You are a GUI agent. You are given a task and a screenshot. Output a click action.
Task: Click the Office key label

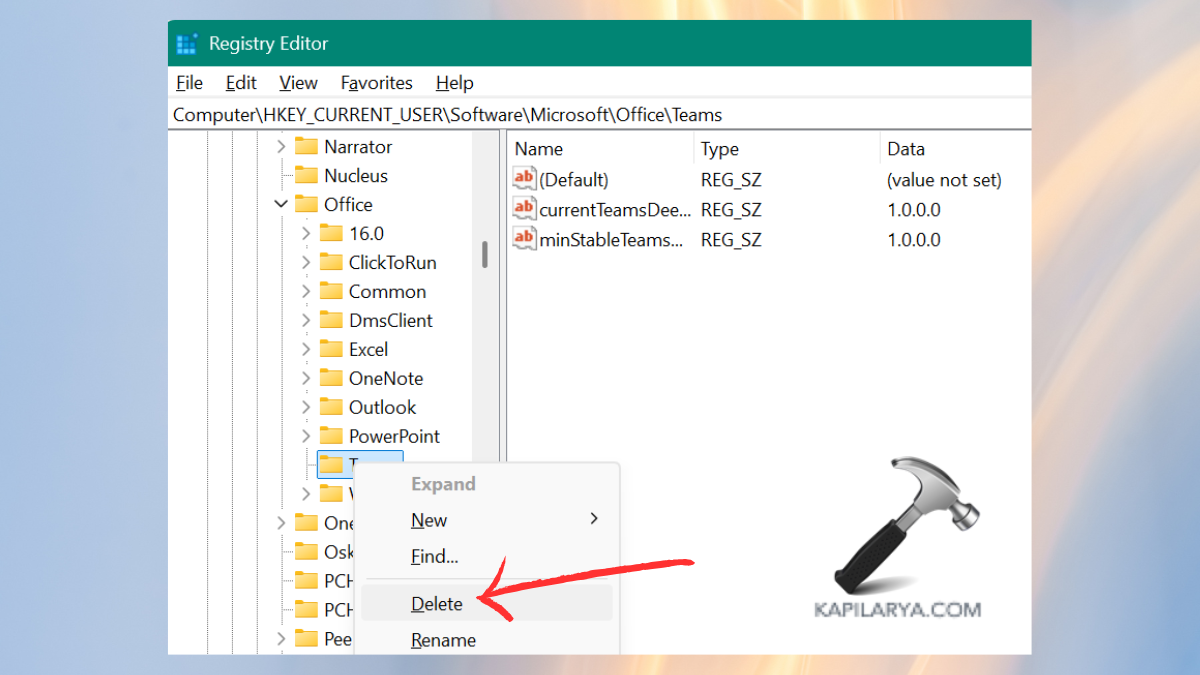(x=348, y=205)
